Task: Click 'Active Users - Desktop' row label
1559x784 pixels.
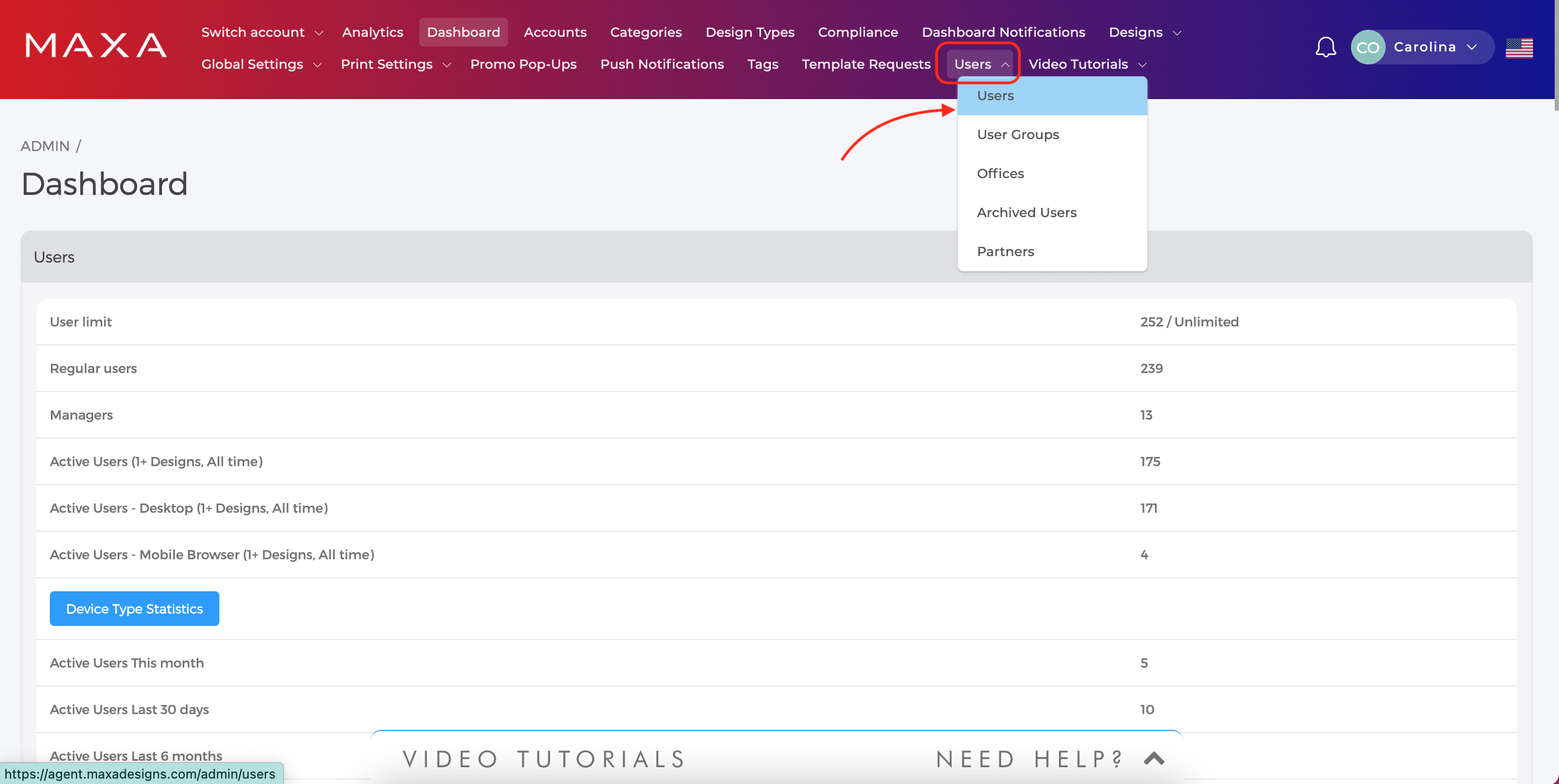Action: click(189, 508)
